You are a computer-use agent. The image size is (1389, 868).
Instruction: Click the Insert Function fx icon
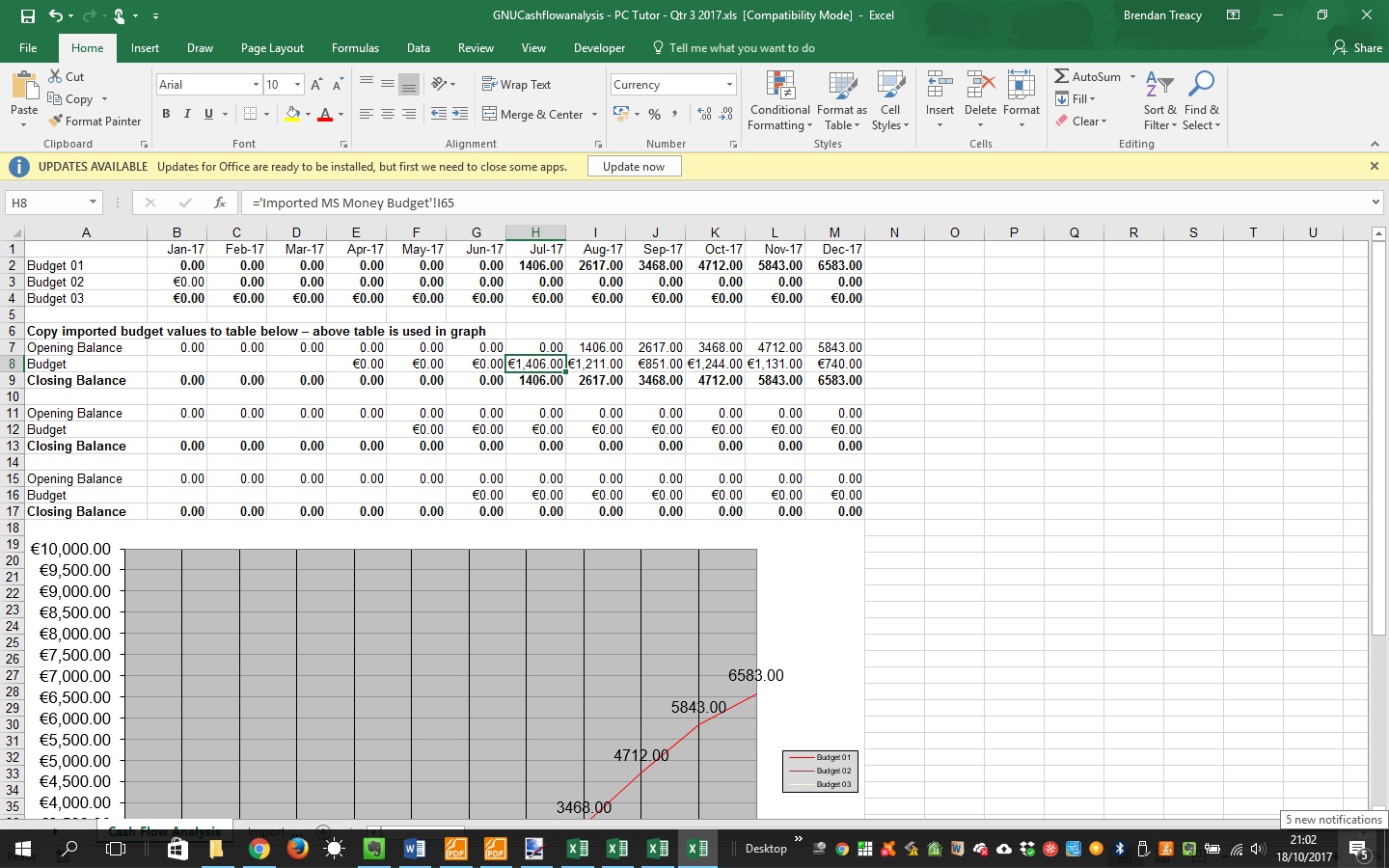click(x=220, y=203)
